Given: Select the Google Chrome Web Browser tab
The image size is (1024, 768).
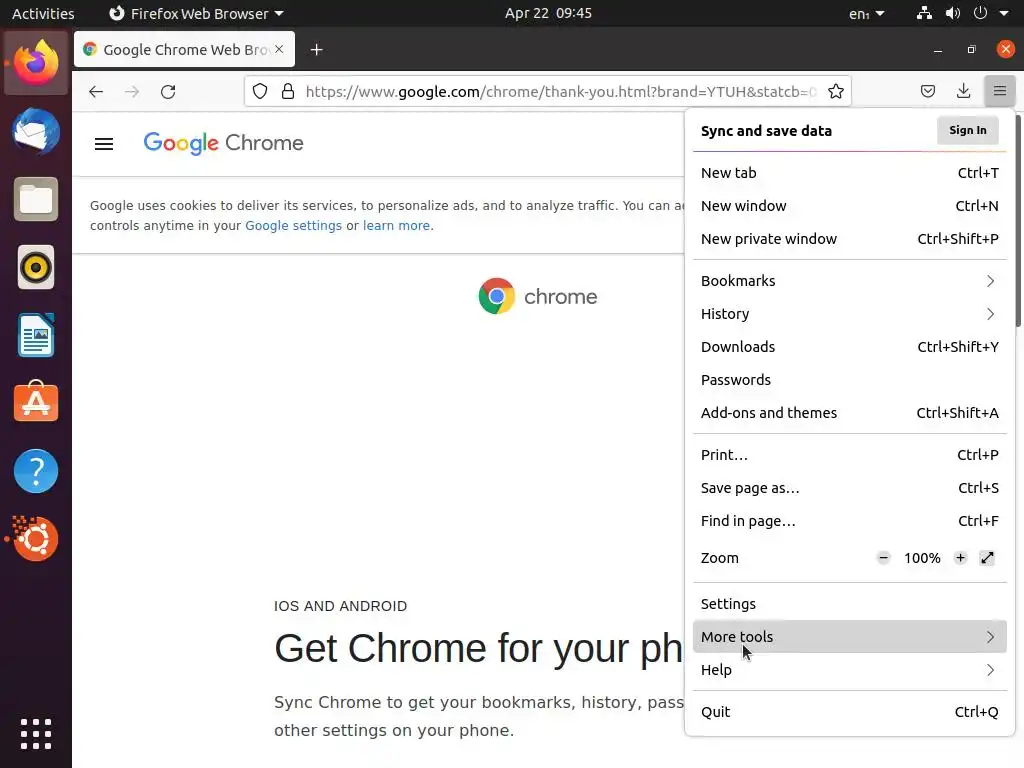Looking at the screenshot, I should click(184, 50).
